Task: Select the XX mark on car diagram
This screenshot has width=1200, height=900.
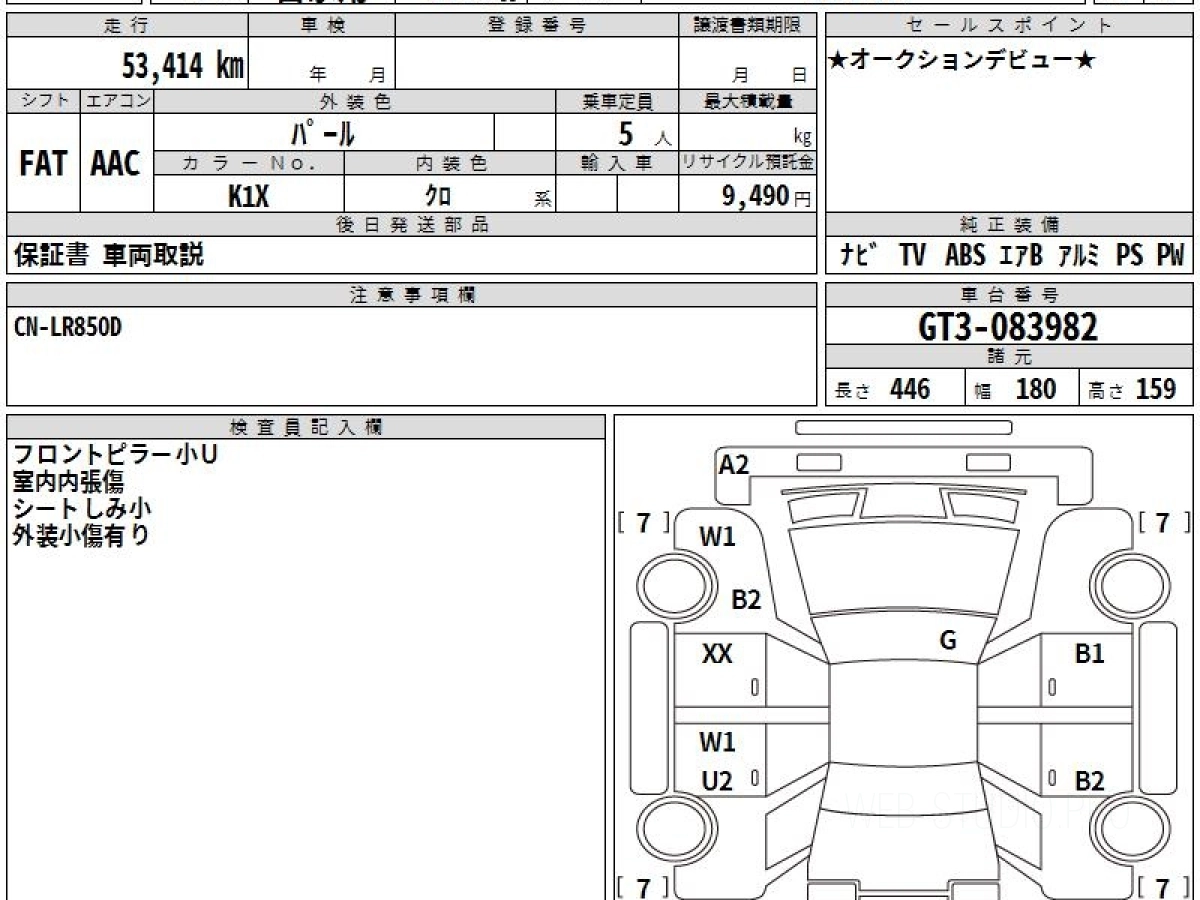Action: (717, 654)
